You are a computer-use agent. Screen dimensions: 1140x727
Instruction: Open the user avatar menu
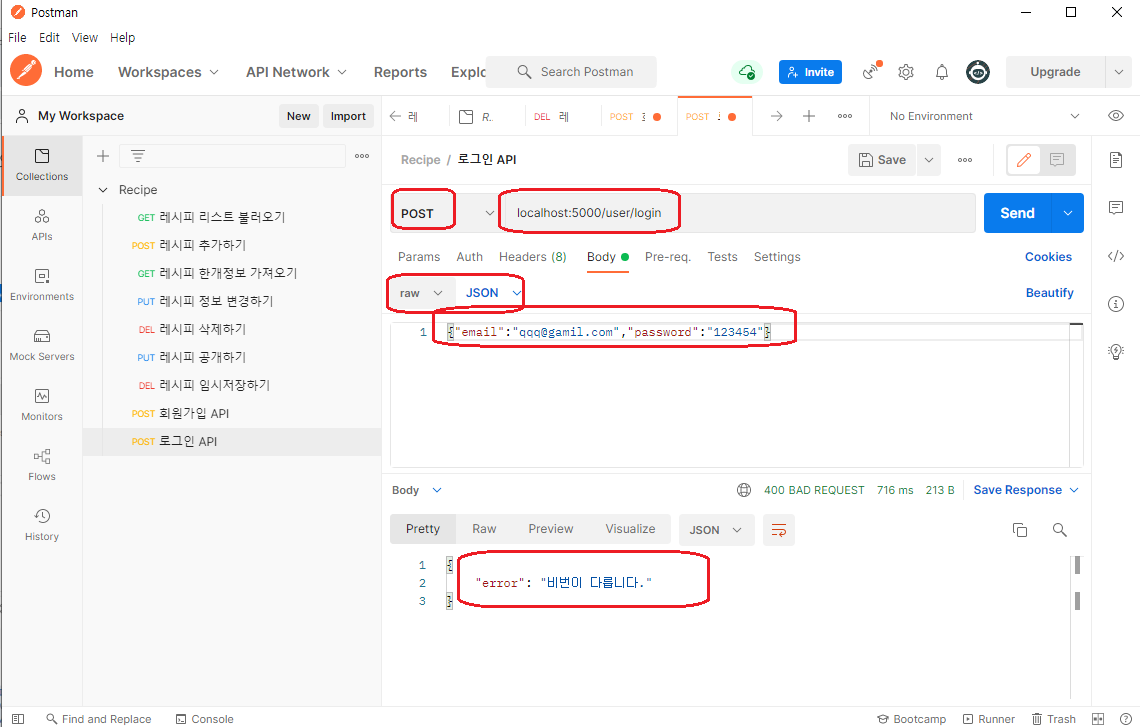coord(978,72)
